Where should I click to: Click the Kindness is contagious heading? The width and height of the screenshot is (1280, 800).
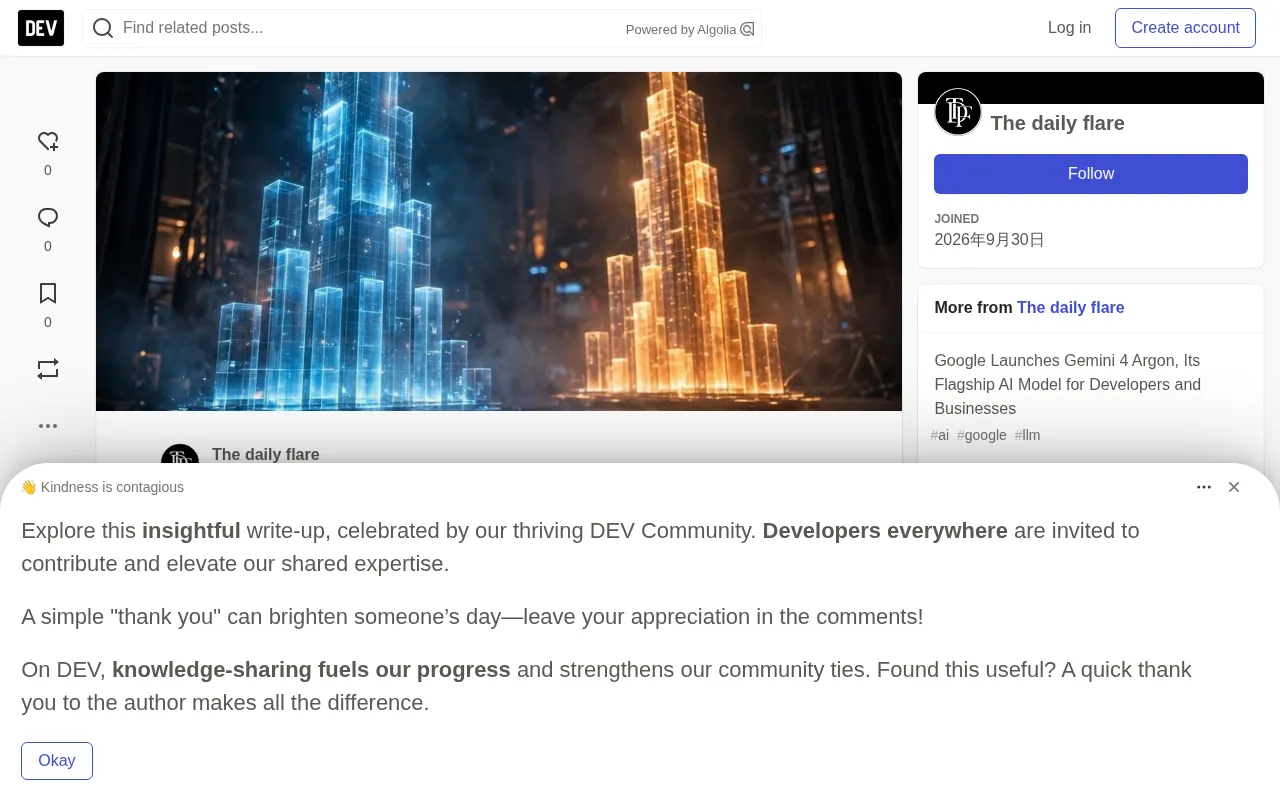tap(102, 487)
